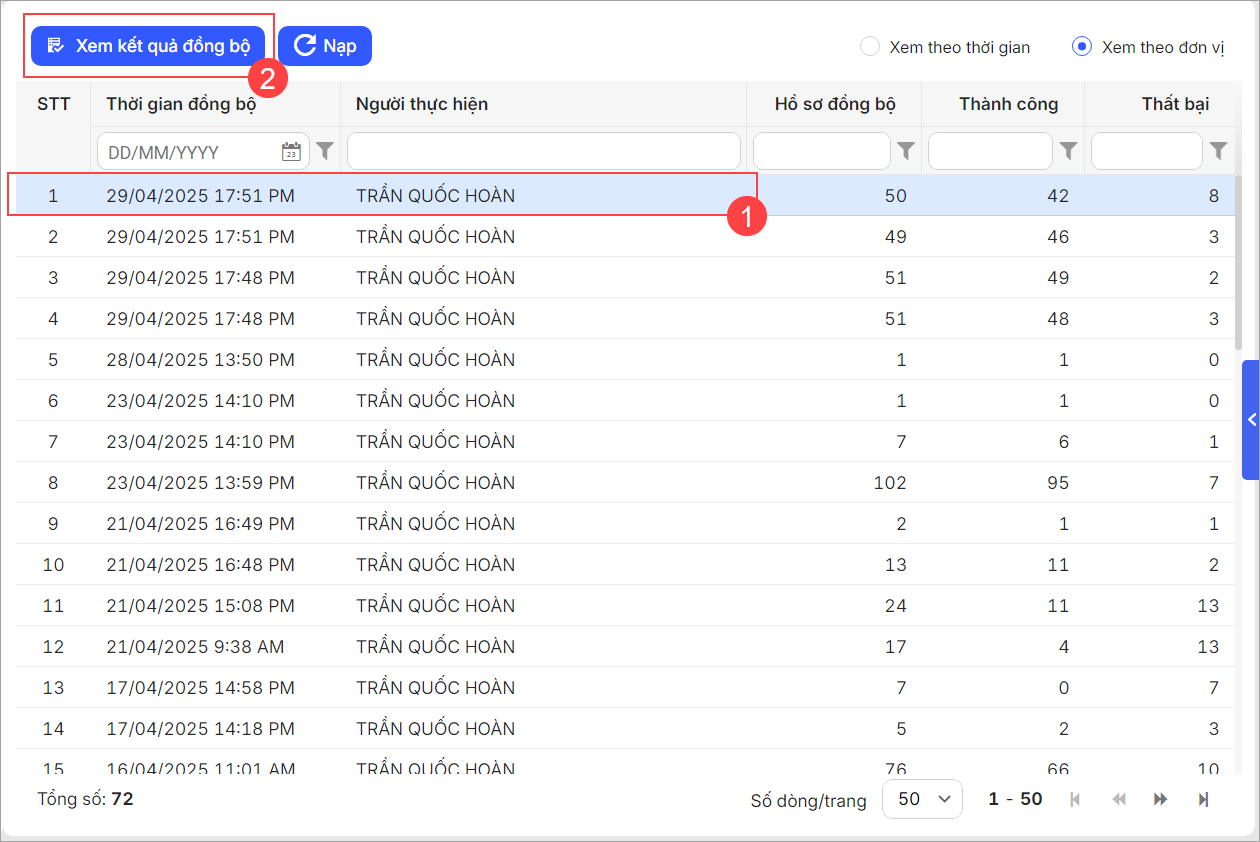This screenshot has width=1260, height=842.
Task: Click calendar icon in date filter
Action: click(291, 152)
